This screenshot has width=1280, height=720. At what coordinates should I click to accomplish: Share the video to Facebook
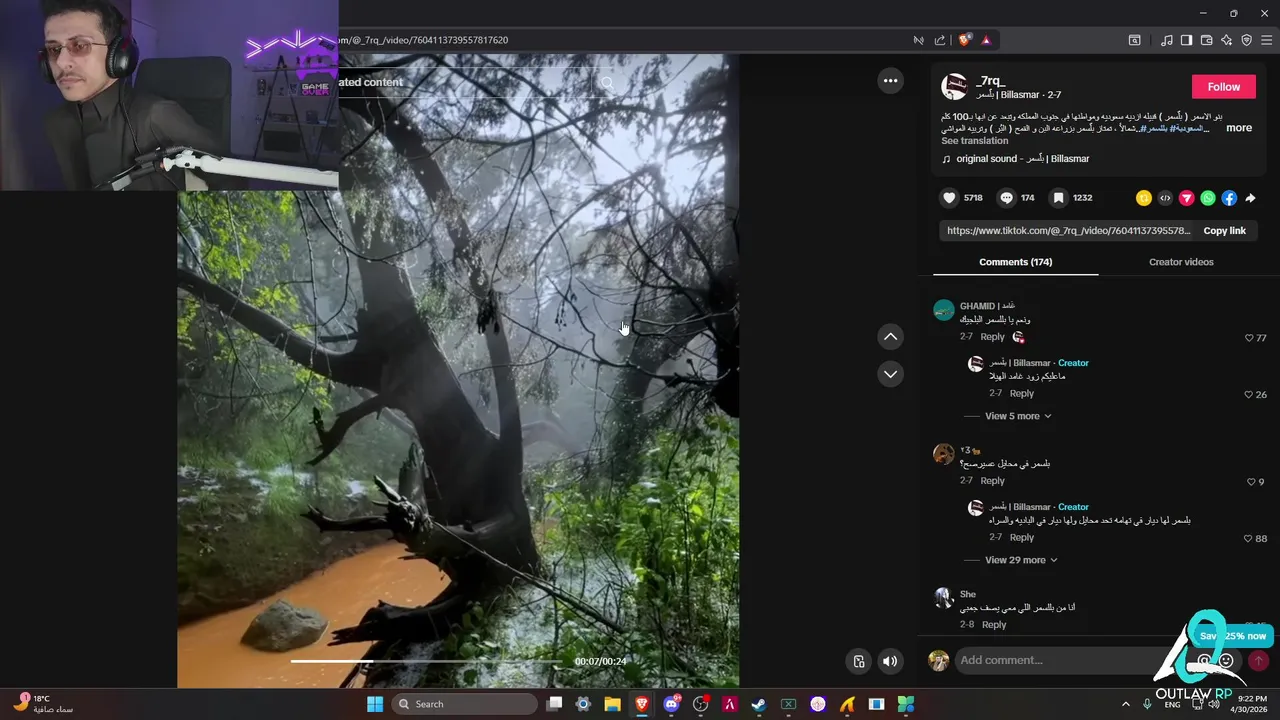pos(1229,198)
